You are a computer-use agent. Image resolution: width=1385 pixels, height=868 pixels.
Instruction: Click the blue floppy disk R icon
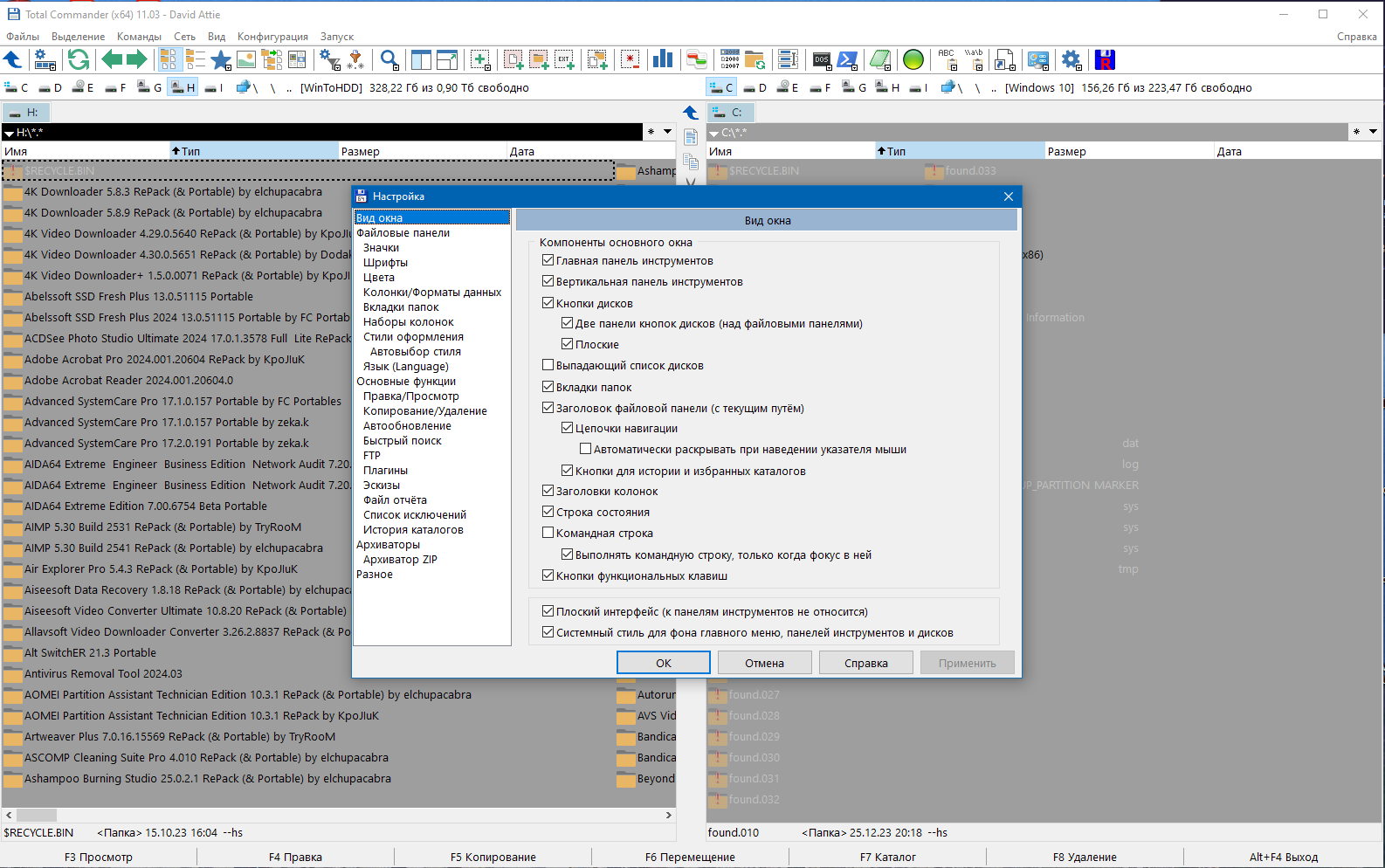click(x=1105, y=59)
